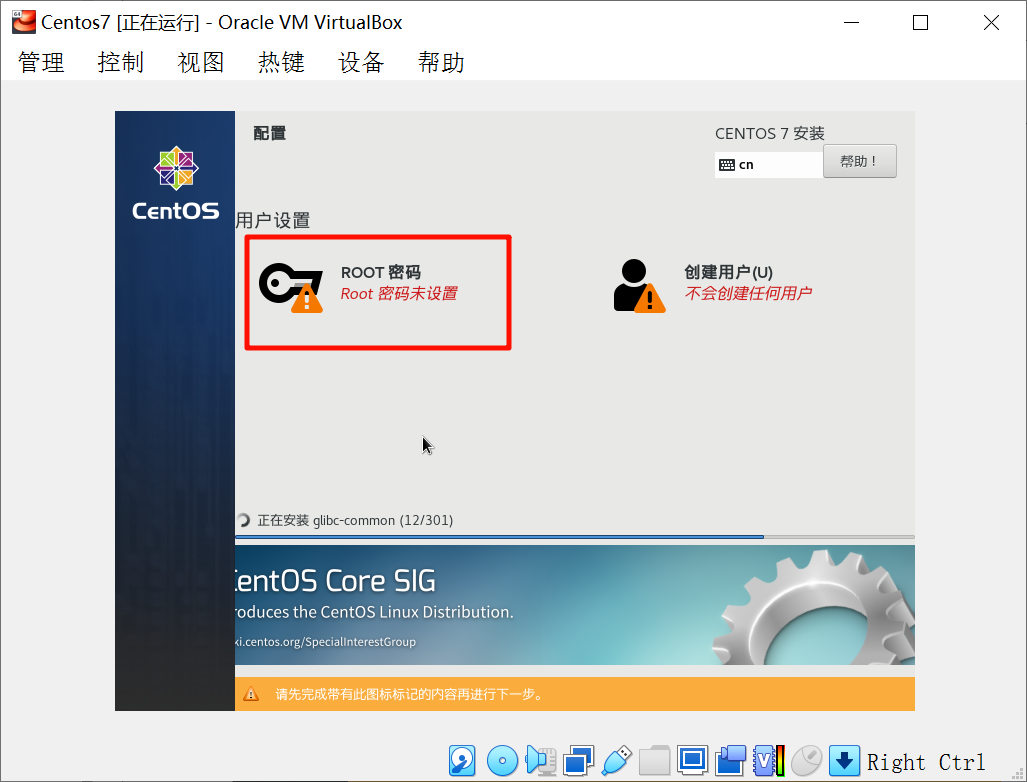Click the mouse integration status icon

(x=806, y=760)
